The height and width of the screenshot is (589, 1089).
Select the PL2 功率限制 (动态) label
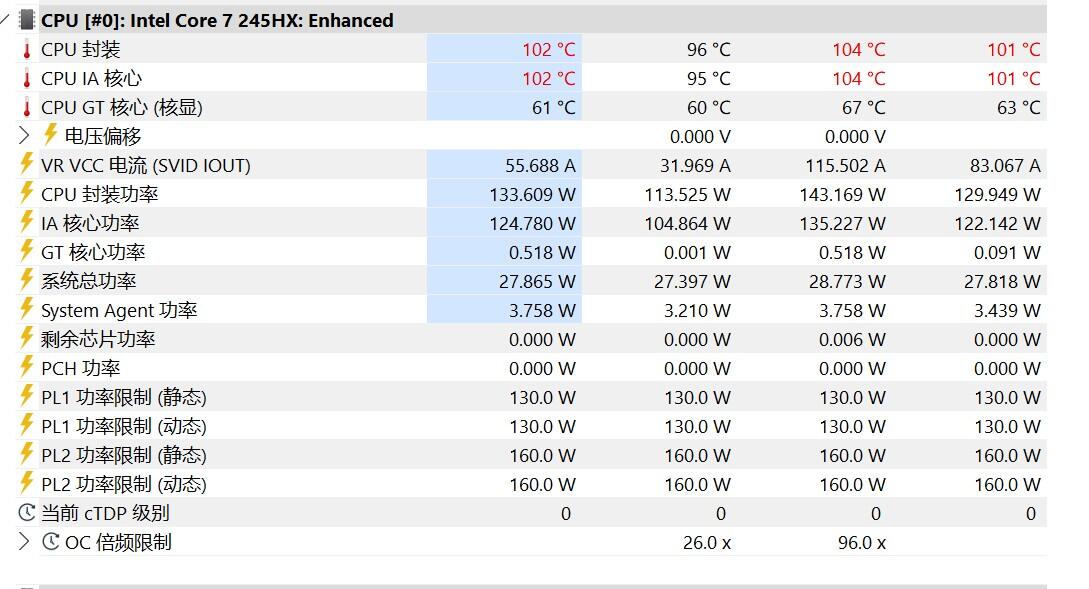[124, 485]
